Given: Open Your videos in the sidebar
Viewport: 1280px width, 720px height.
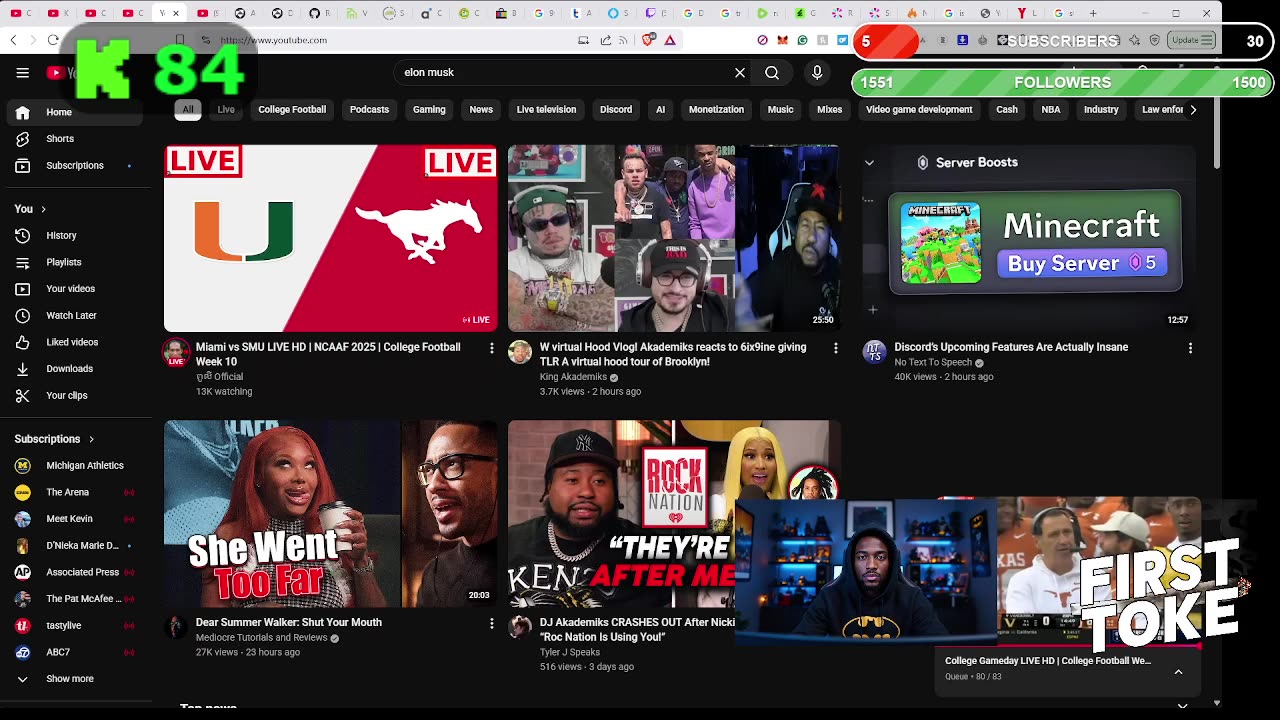Looking at the screenshot, I should (x=76, y=289).
